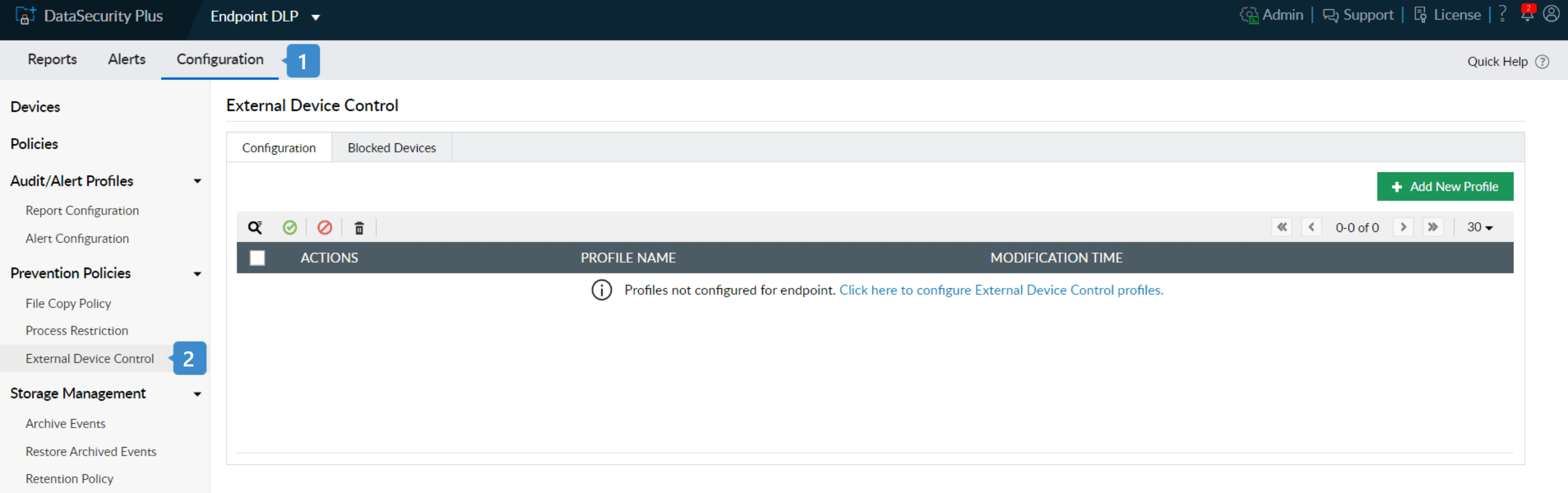The width and height of the screenshot is (1568, 493).
Task: Click the green enable profile icon
Action: point(290,228)
